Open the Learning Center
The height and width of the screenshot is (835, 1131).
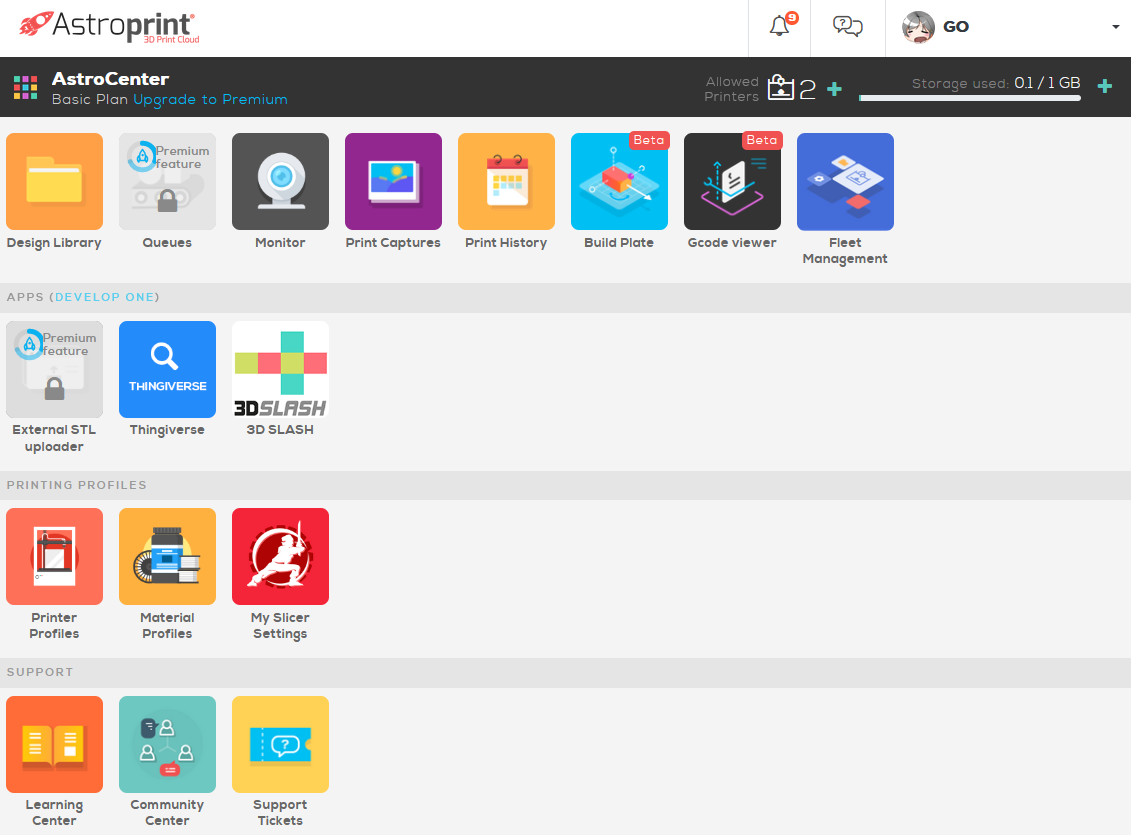(54, 744)
